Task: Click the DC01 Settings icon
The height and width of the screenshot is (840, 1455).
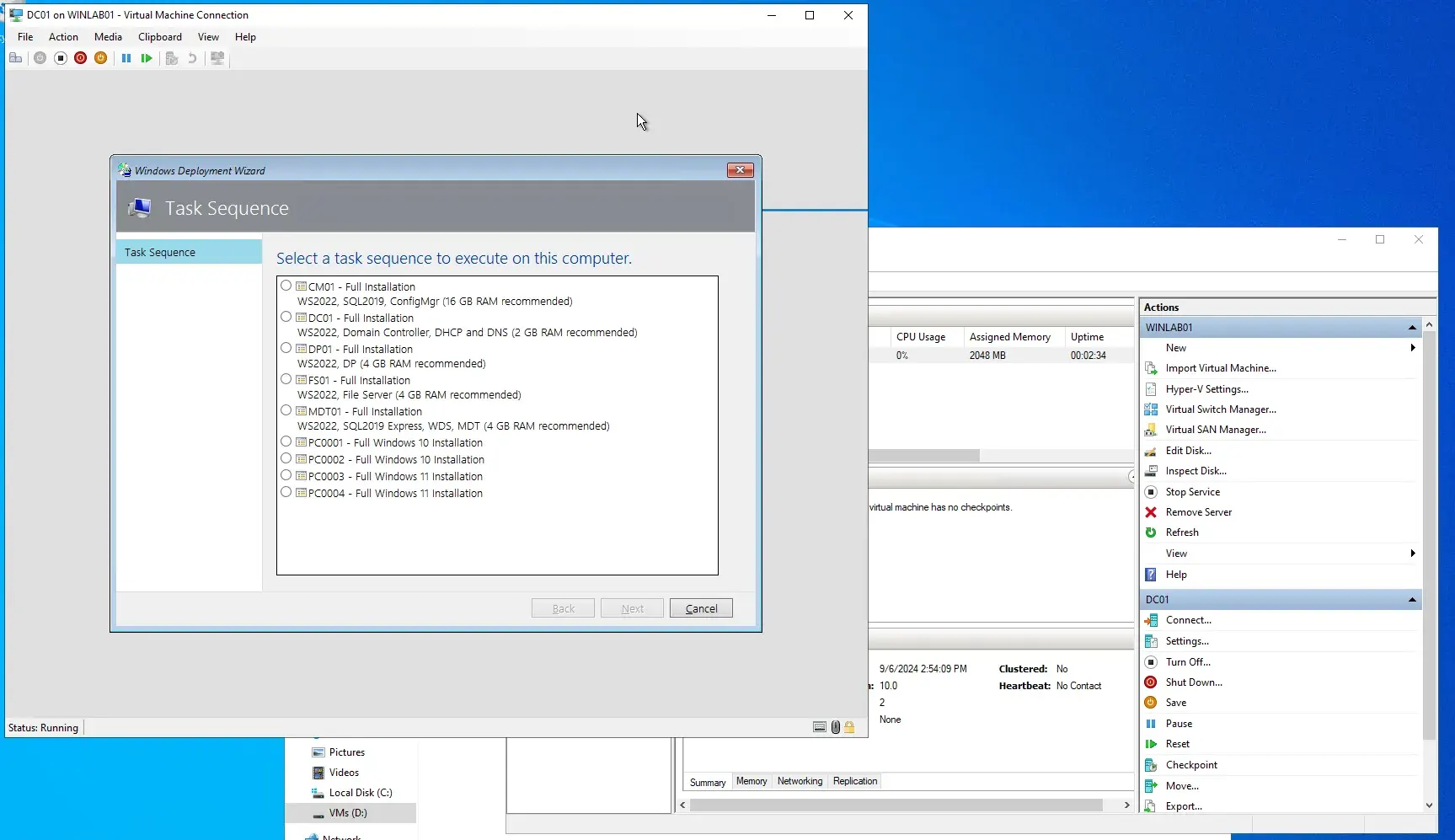Action: [1151, 641]
